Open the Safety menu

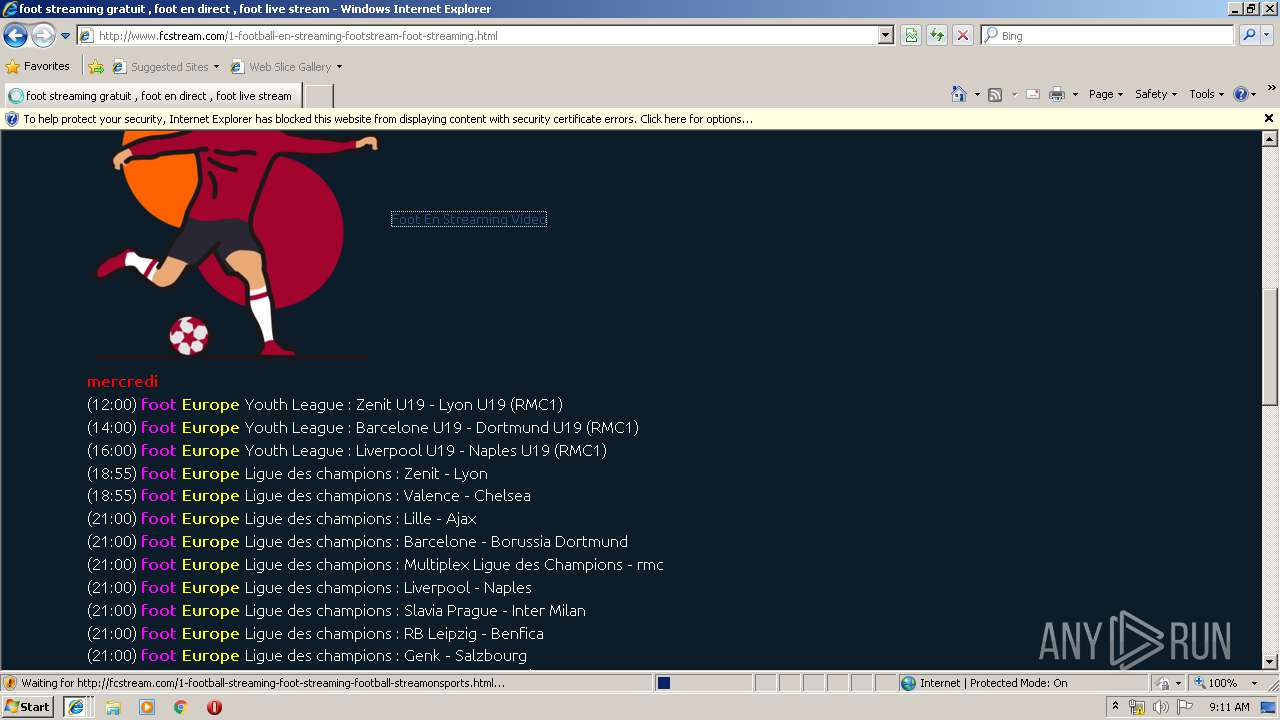pyautogui.click(x=1155, y=94)
